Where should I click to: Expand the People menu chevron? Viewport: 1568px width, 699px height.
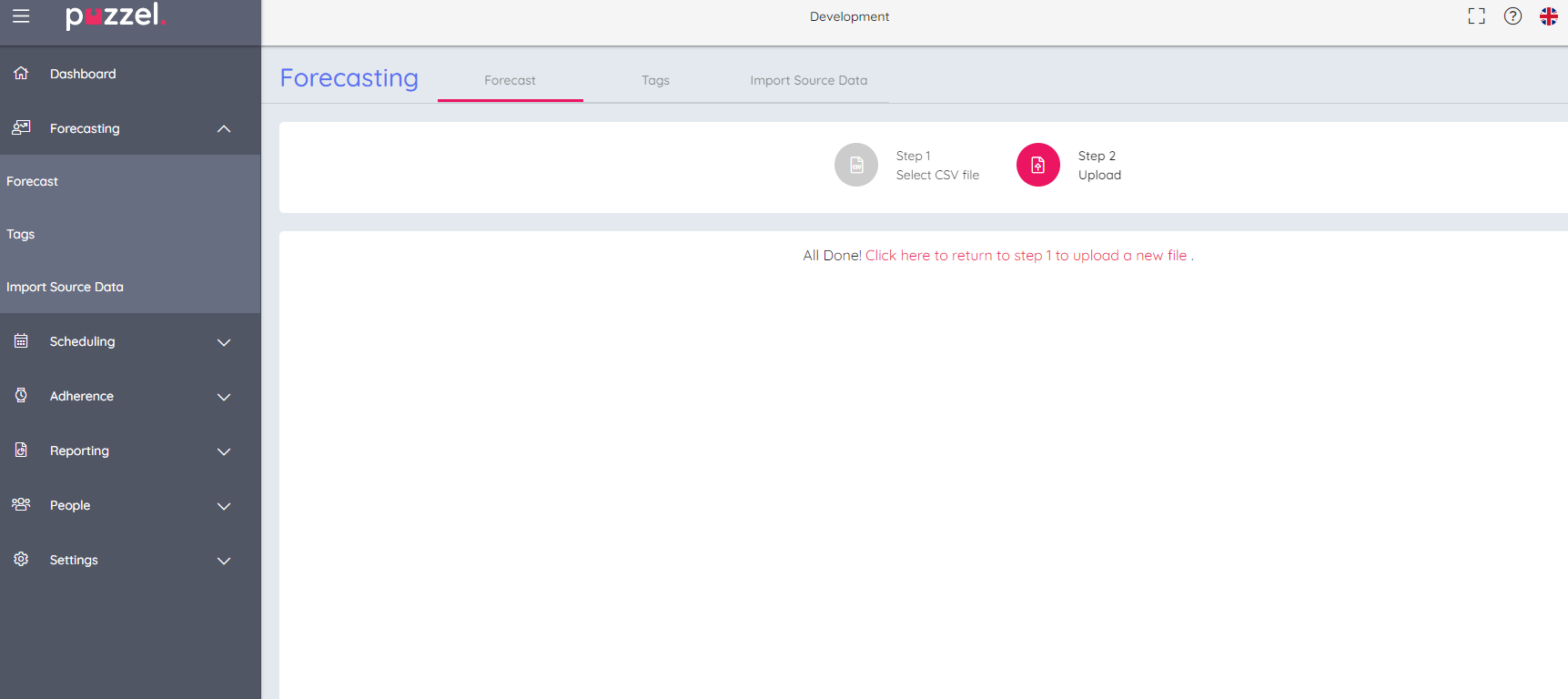point(224,506)
